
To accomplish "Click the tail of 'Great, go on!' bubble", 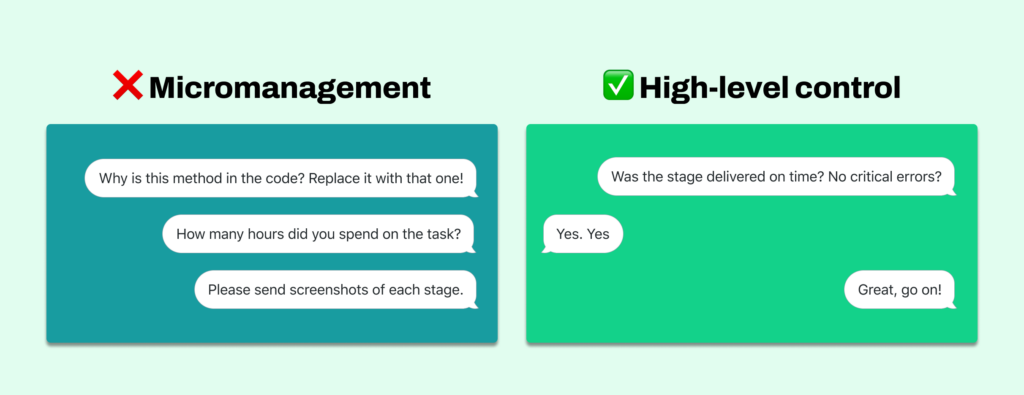I will 952,305.
